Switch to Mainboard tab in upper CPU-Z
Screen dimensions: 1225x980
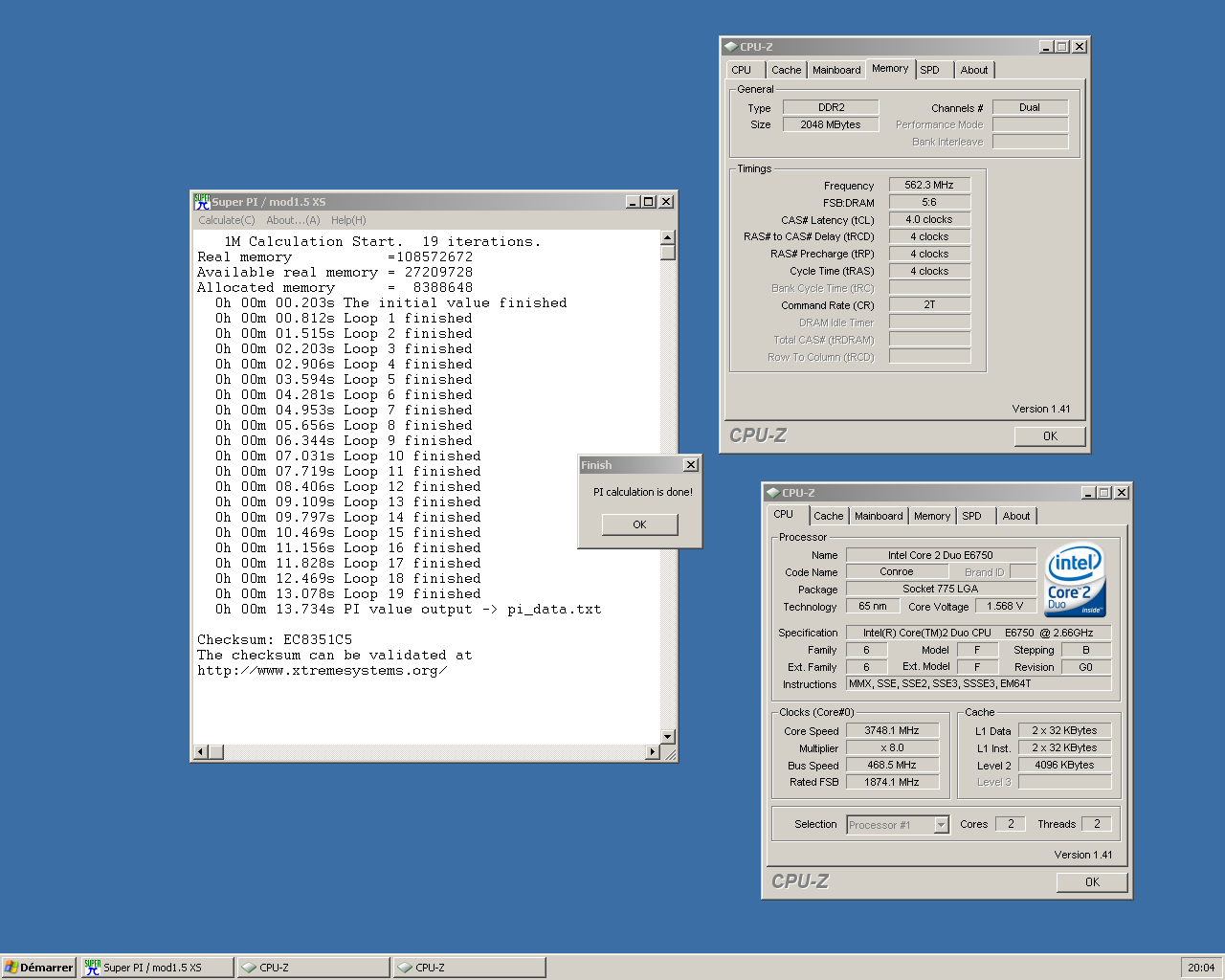[836, 70]
